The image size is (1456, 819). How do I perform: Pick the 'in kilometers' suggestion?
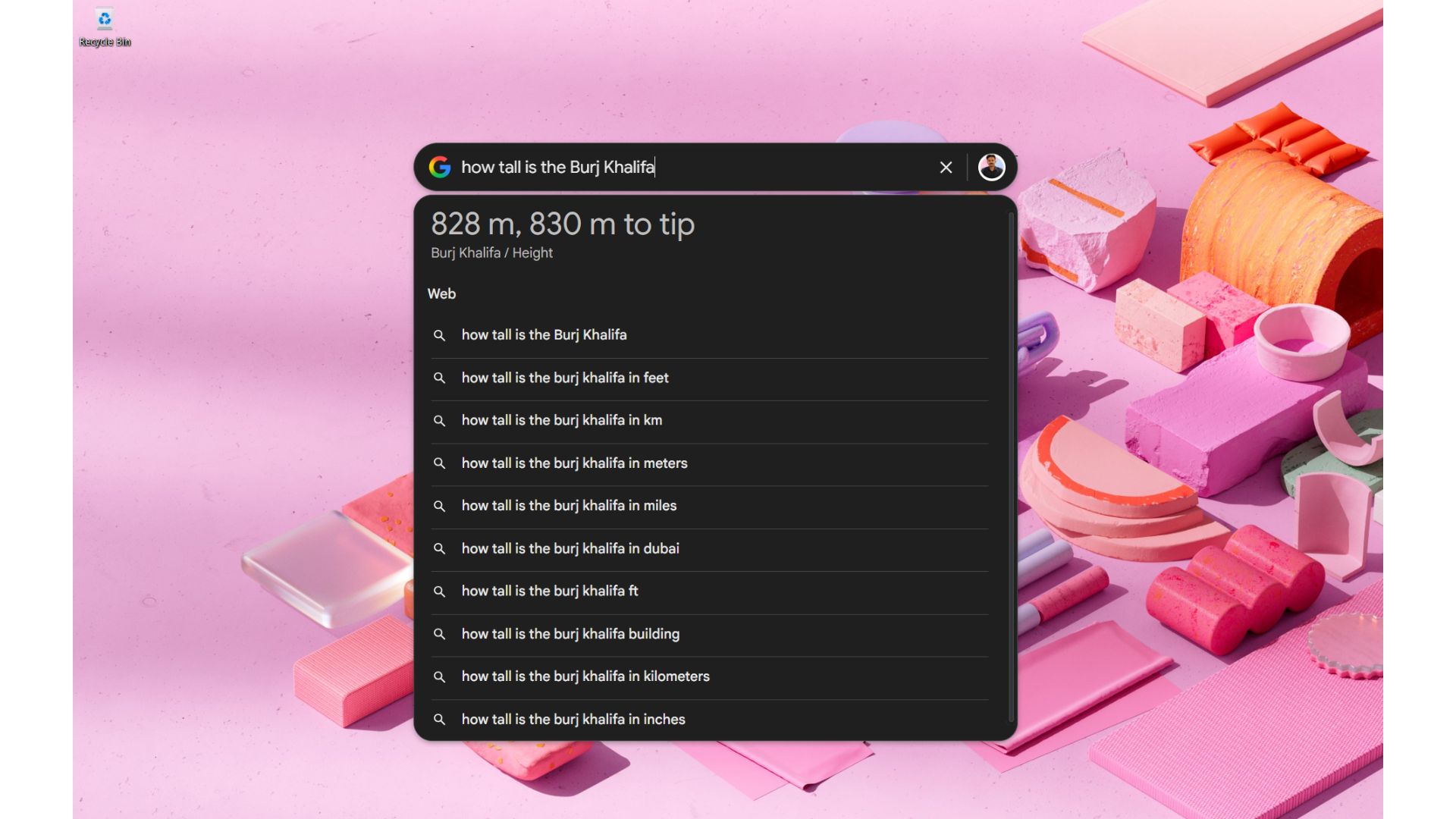(585, 676)
